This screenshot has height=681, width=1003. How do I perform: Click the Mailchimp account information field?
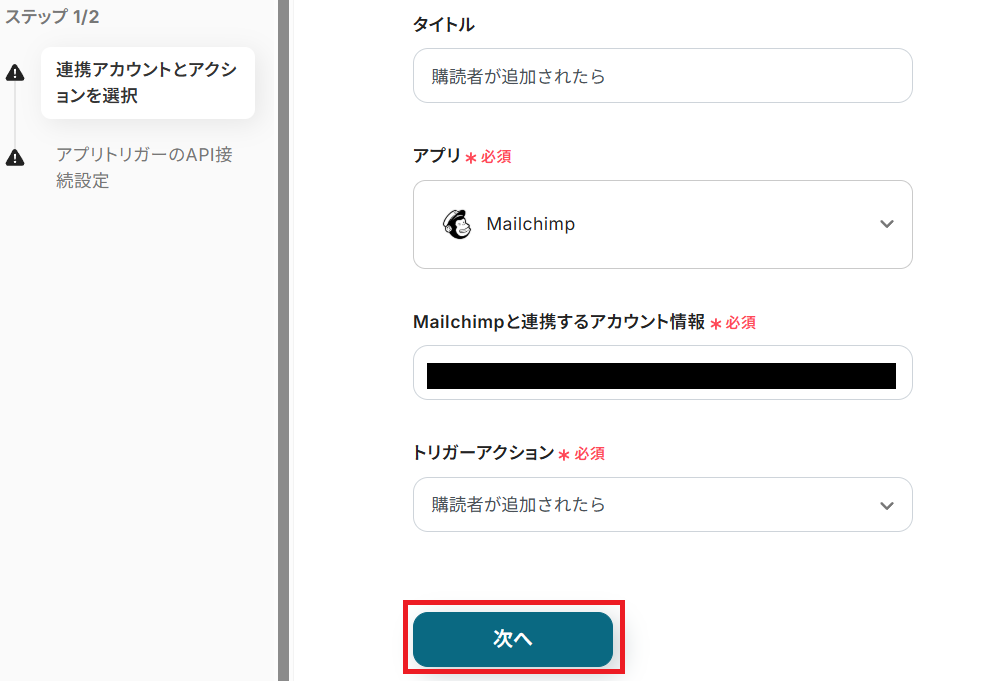point(662,373)
